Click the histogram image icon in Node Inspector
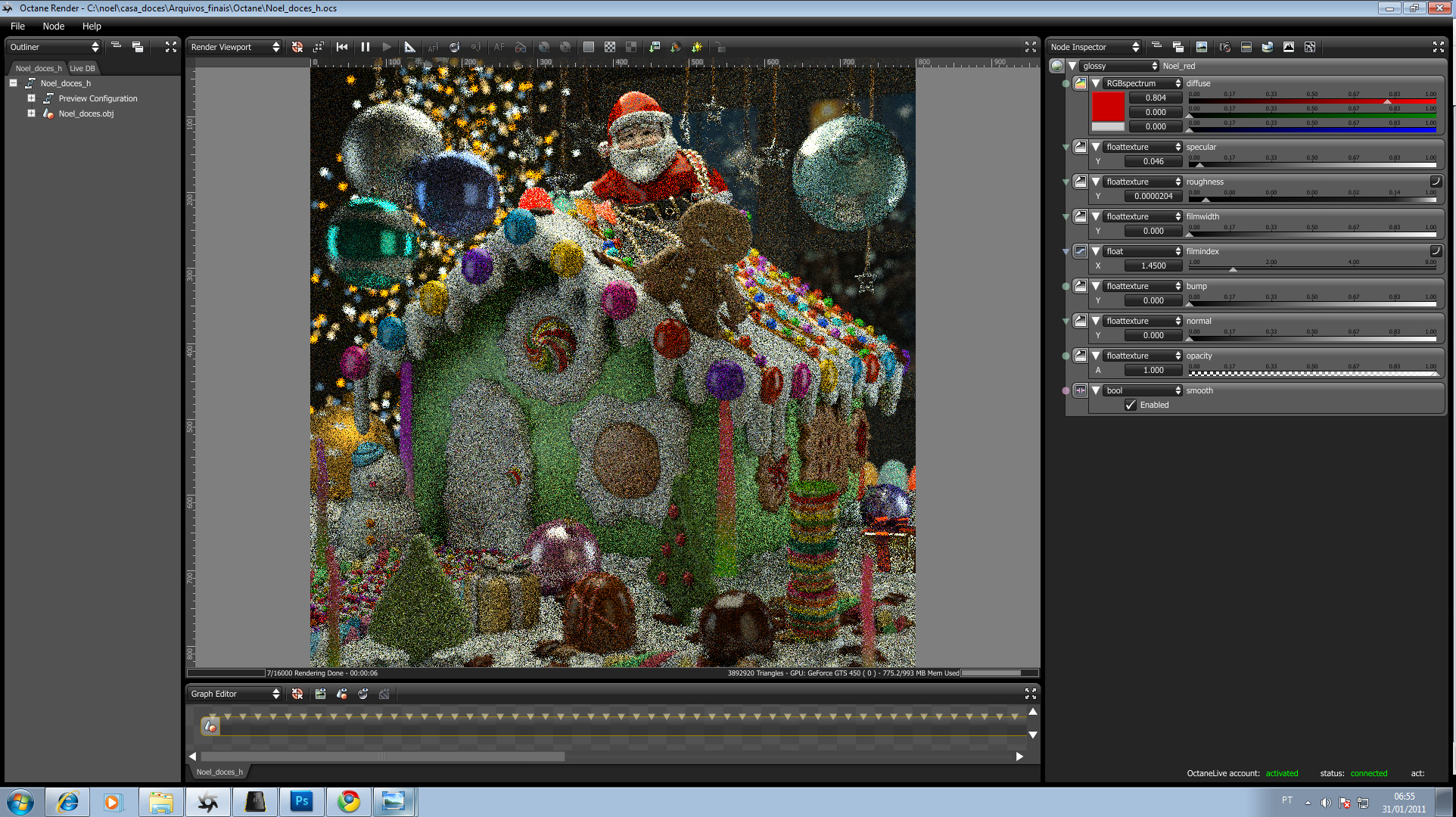This screenshot has width=1456, height=817. (1289, 47)
